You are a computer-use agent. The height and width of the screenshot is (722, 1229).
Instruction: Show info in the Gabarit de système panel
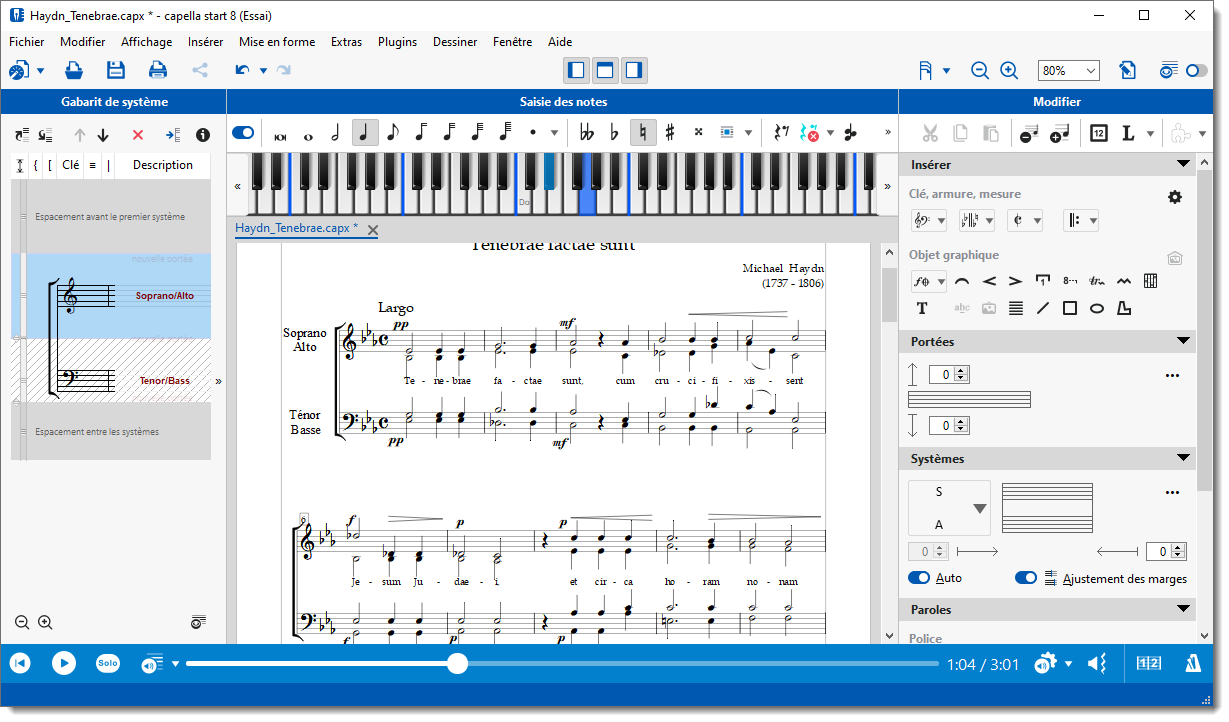(203, 135)
